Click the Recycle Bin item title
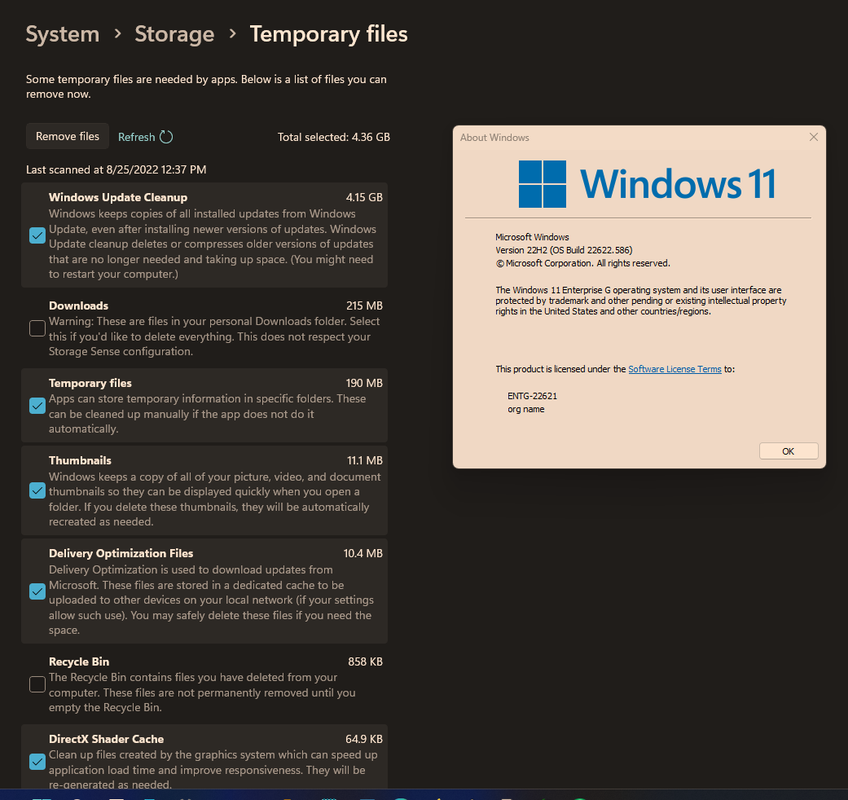The image size is (848, 800). (79, 662)
